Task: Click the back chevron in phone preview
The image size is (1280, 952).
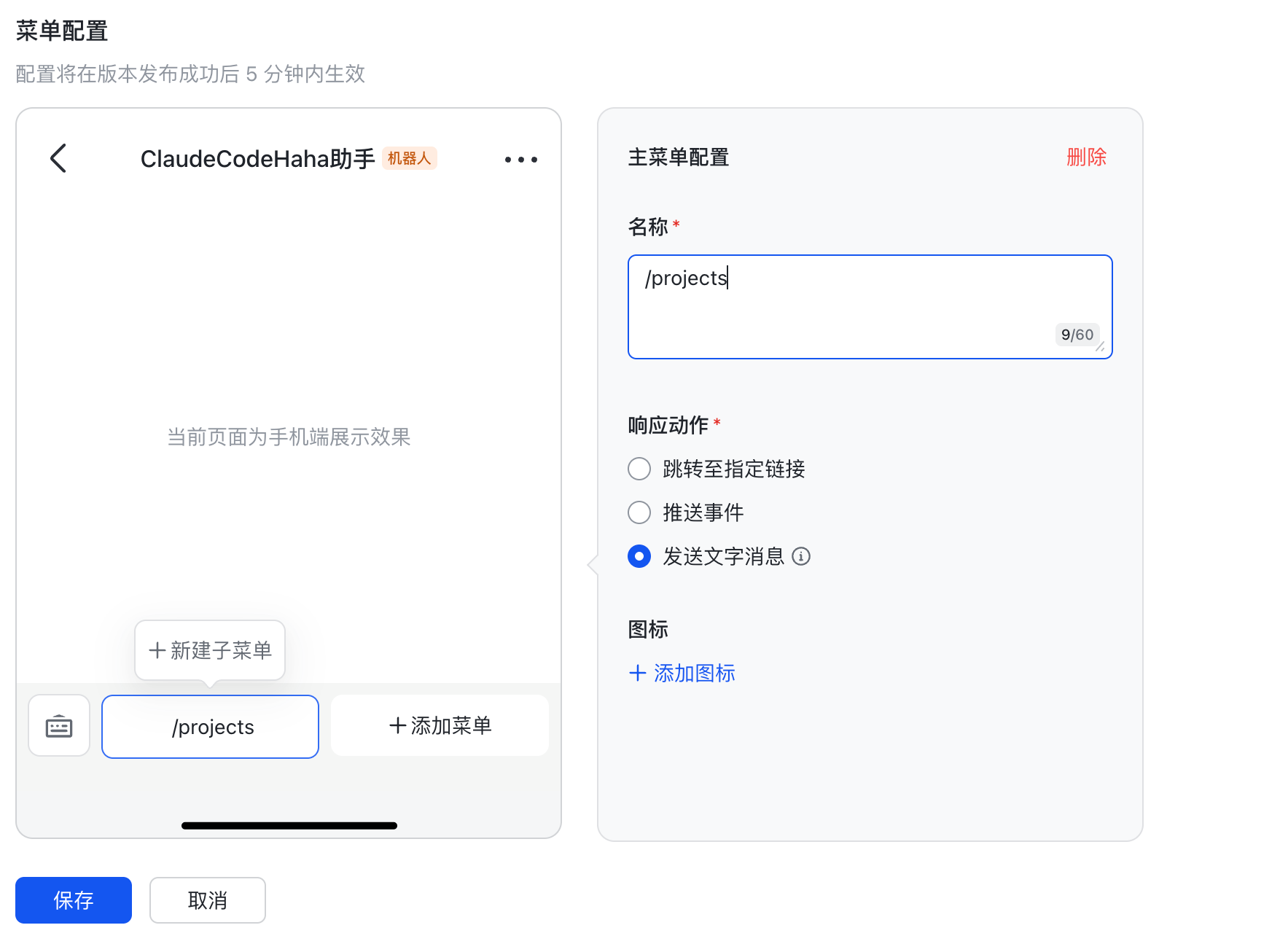Action: [x=58, y=158]
